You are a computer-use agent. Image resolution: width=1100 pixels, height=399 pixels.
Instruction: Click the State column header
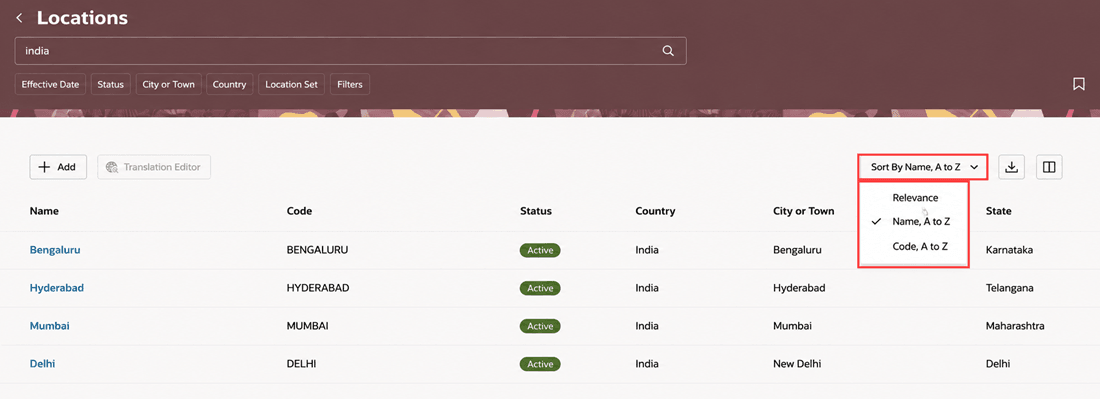998,211
